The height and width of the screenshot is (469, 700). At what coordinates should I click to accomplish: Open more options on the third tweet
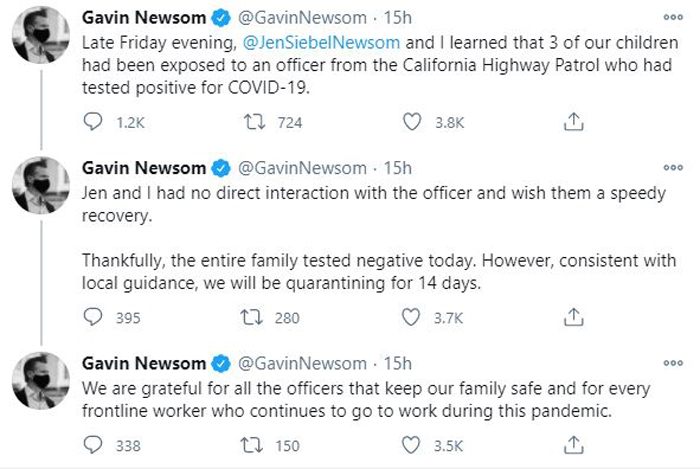(x=673, y=363)
